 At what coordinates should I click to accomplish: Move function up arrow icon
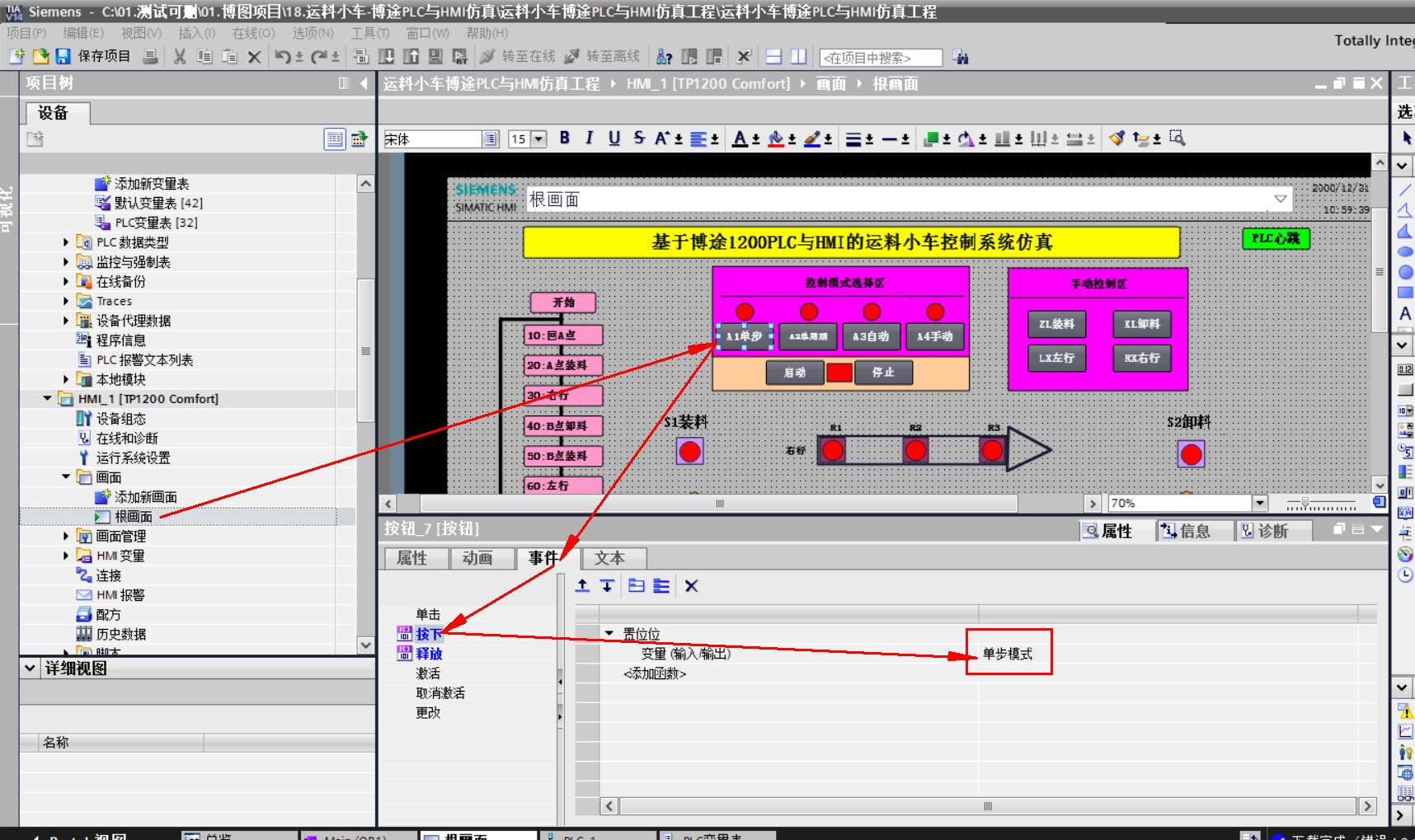tap(582, 586)
